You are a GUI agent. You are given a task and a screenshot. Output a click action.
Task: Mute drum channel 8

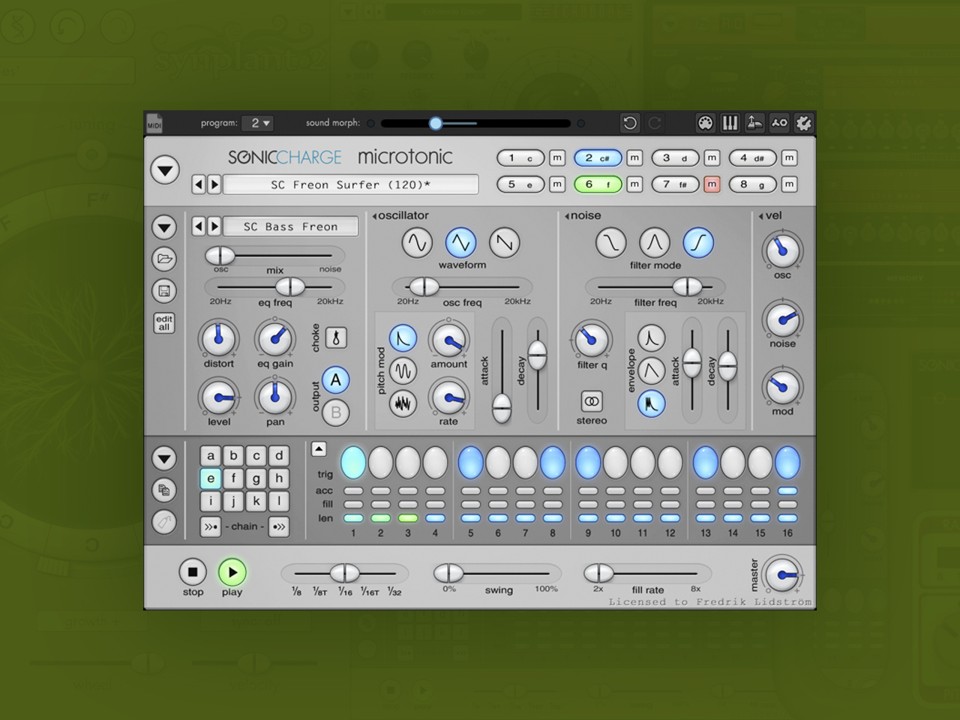point(789,184)
